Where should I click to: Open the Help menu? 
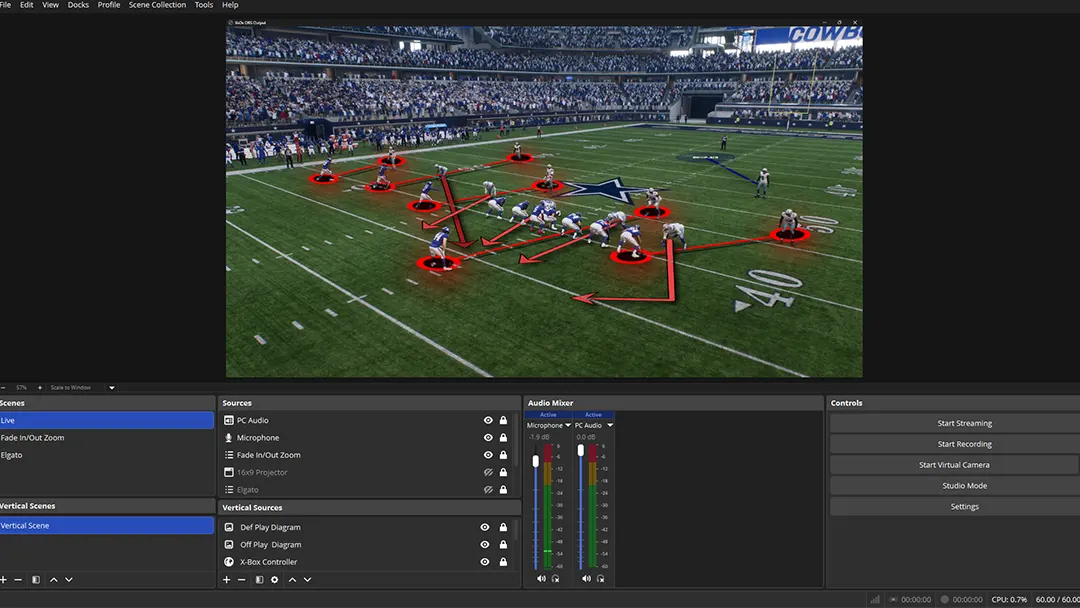(x=230, y=5)
